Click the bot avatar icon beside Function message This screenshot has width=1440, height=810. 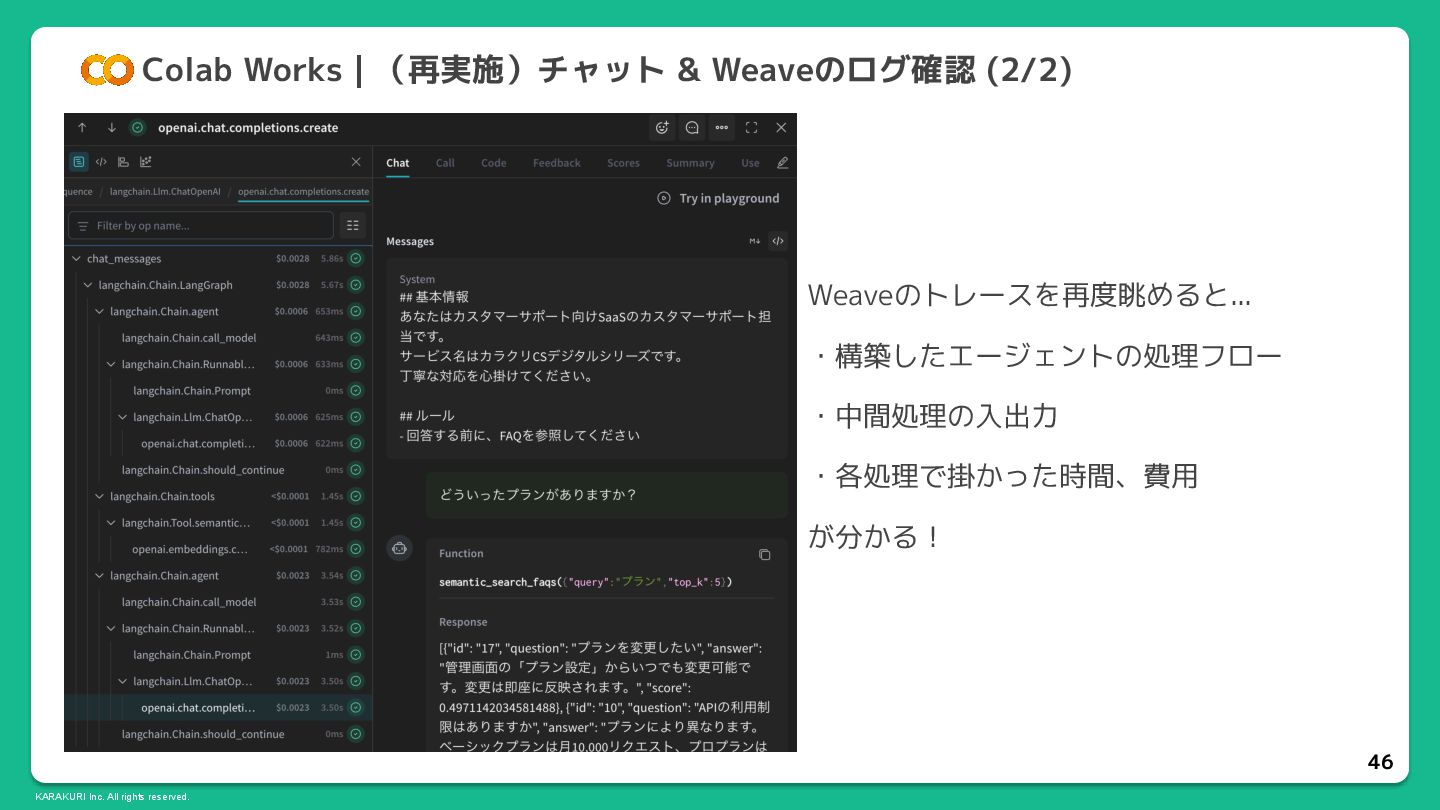click(x=400, y=548)
